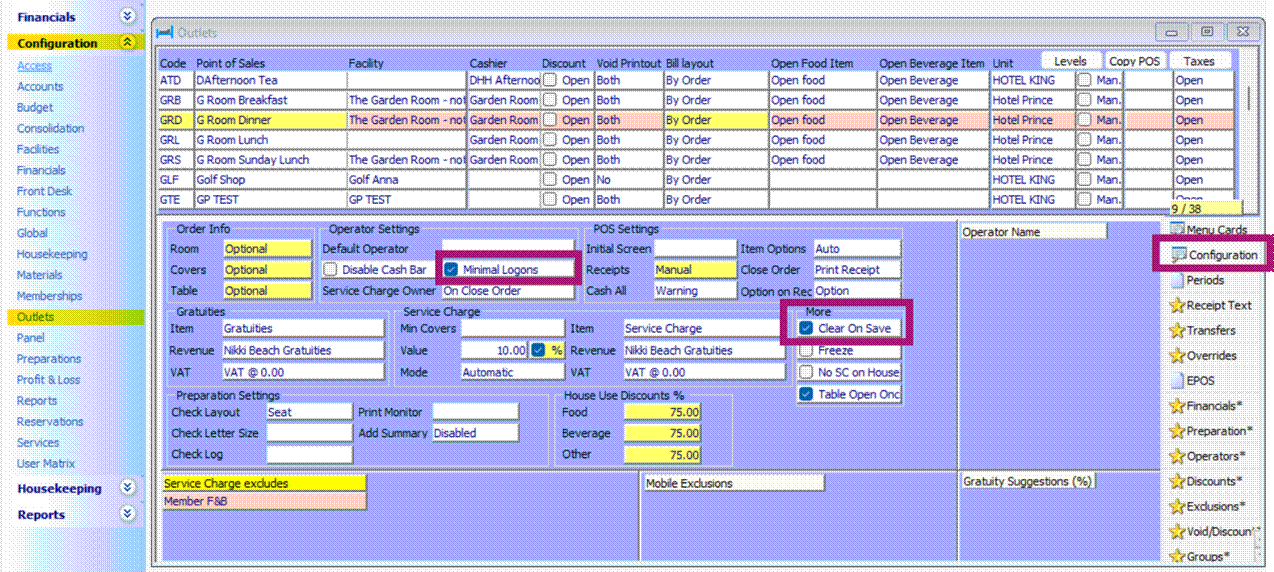Open the Close Order field set to Print Receipt
This screenshot has width=1274, height=572.
(857, 270)
